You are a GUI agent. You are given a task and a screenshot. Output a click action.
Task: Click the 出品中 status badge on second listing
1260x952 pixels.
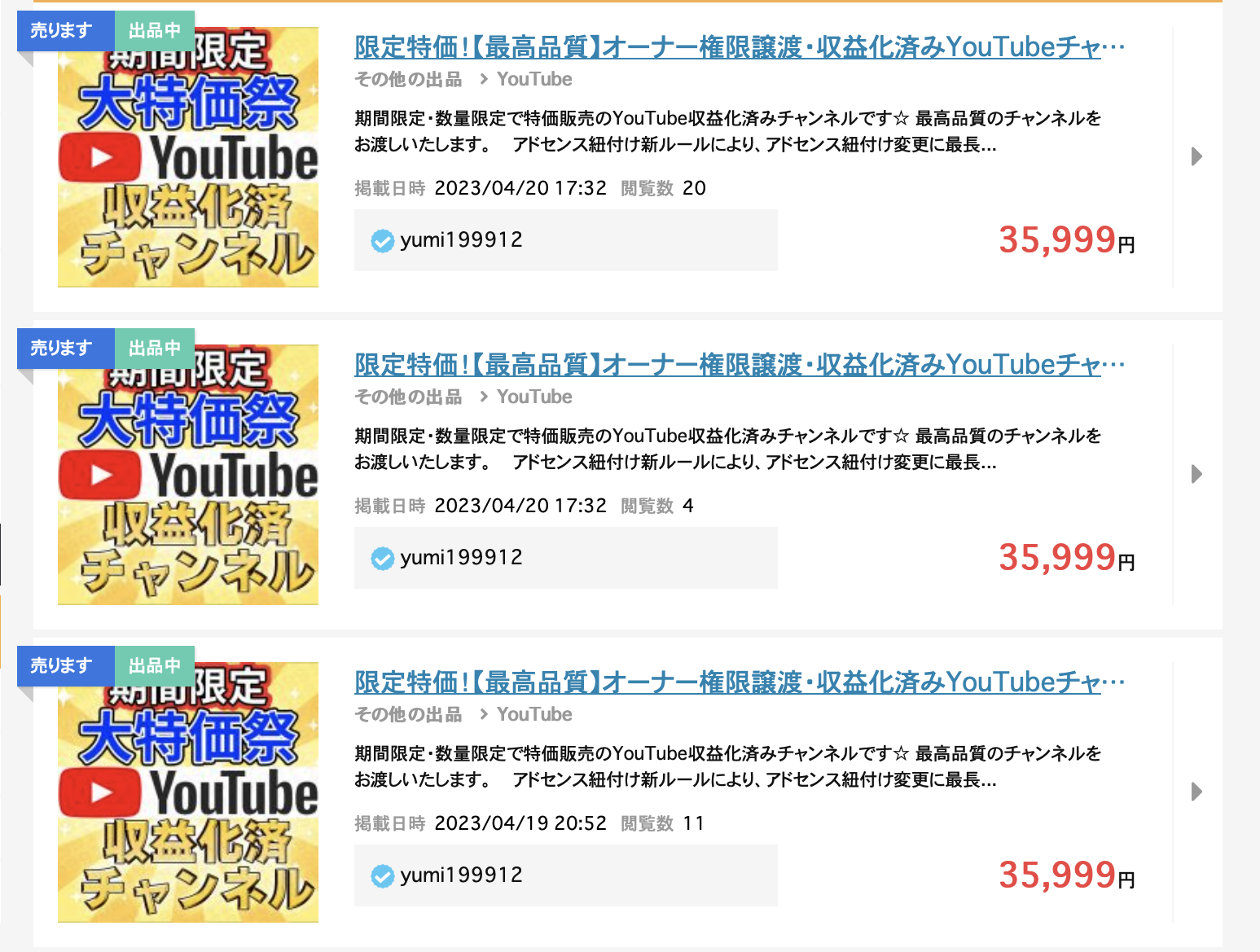155,349
